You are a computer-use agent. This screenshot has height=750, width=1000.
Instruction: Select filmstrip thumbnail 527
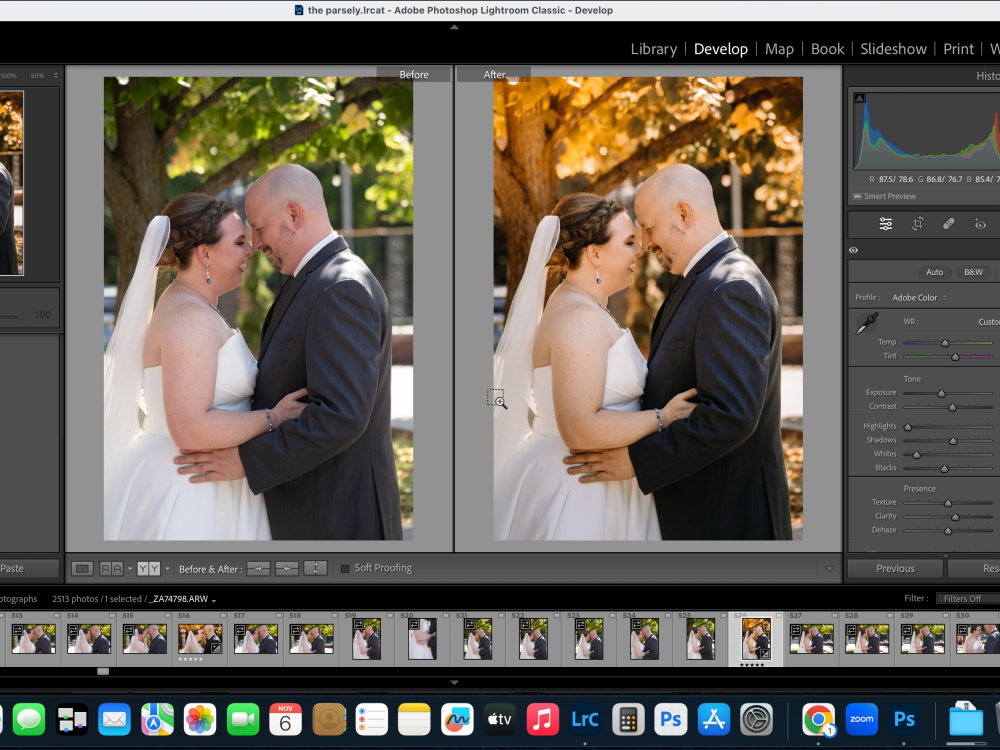click(811, 638)
